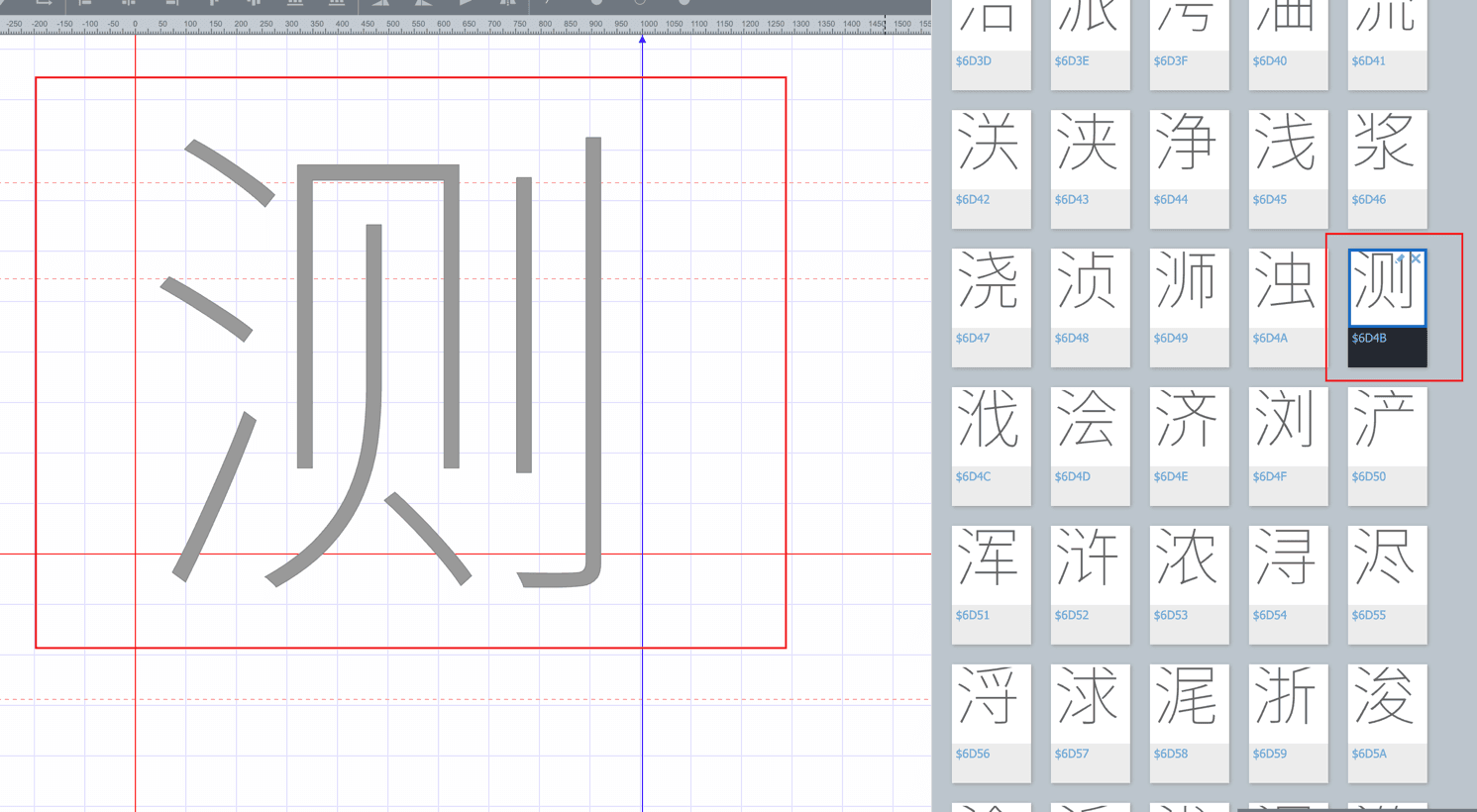Select the 浅 glyph card $6D45
1477x812 pixels.
click(1288, 169)
